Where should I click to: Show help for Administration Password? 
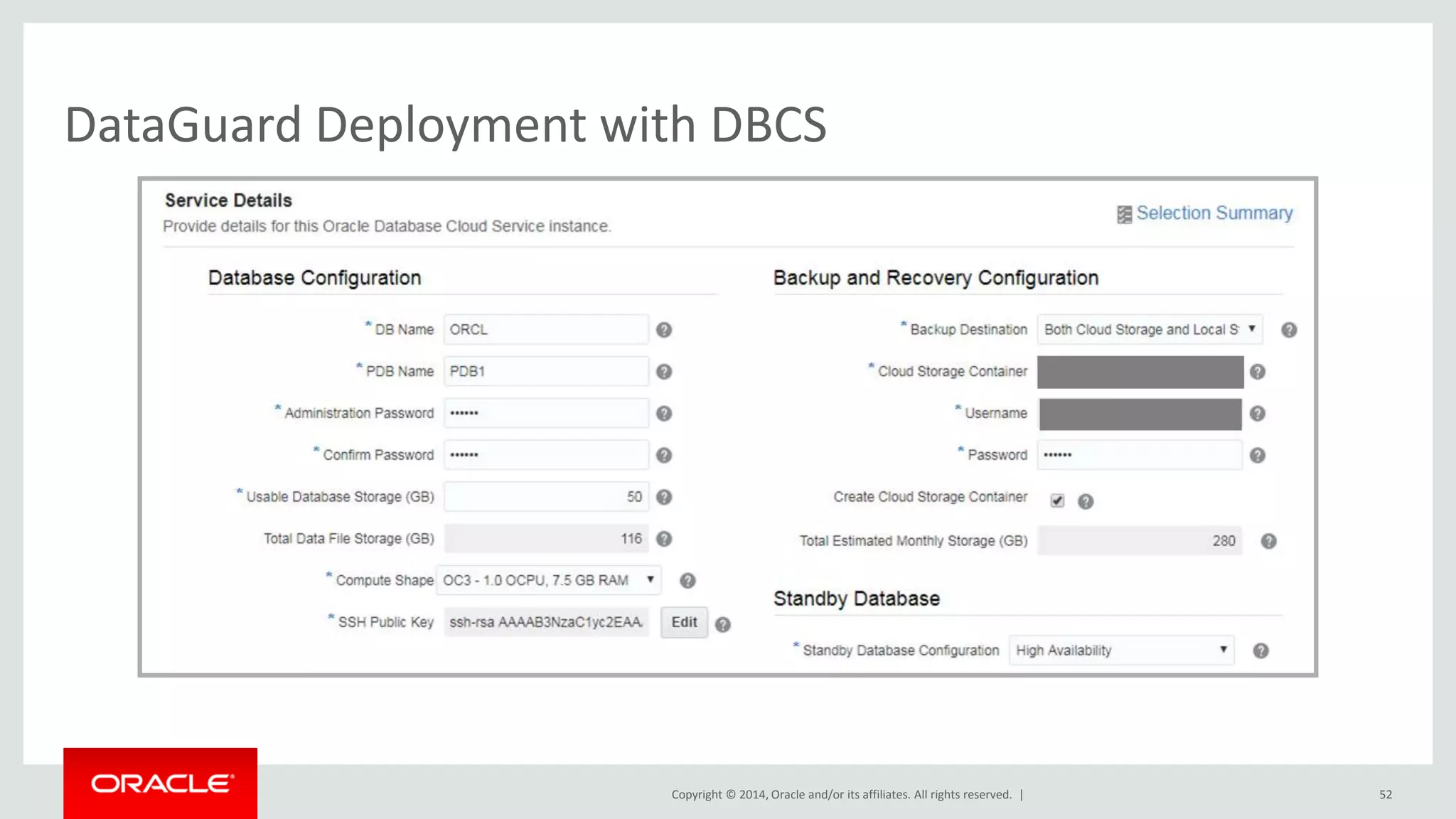(664, 414)
